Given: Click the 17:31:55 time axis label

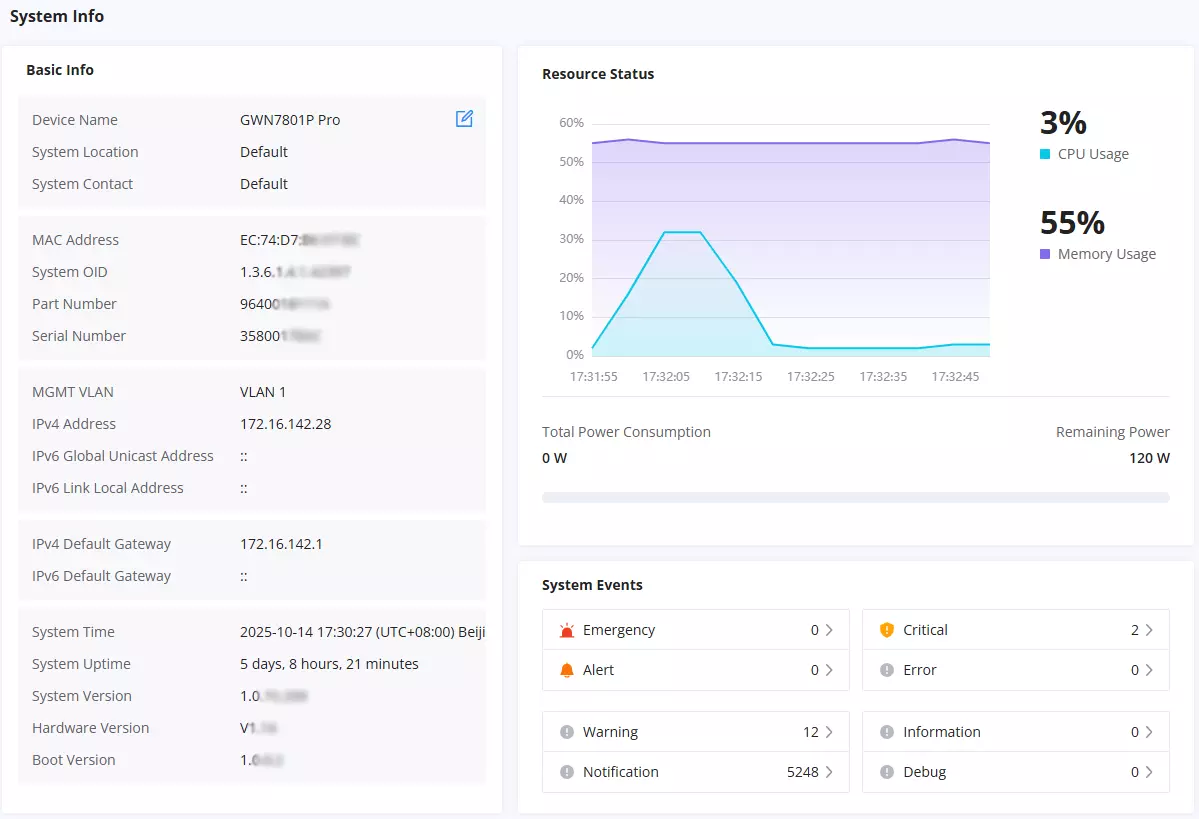Looking at the screenshot, I should 593,376.
